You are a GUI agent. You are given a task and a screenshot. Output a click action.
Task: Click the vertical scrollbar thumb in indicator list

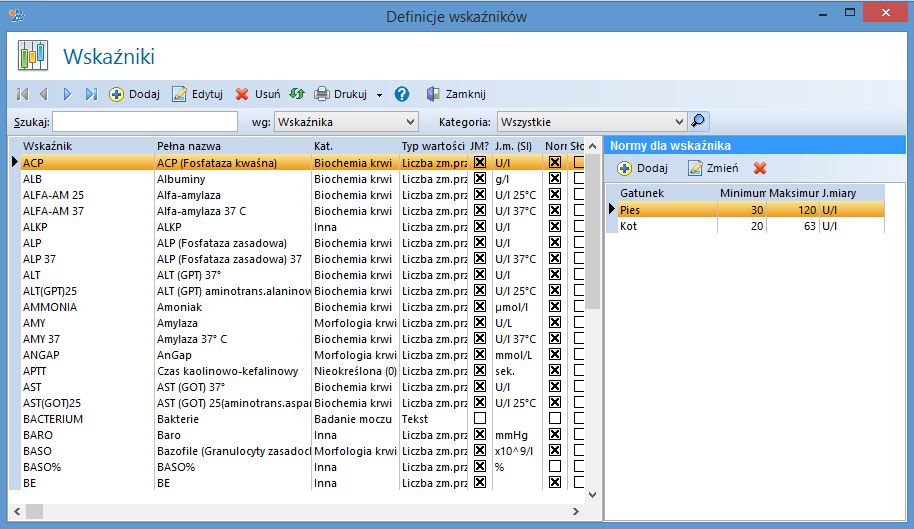click(x=593, y=233)
